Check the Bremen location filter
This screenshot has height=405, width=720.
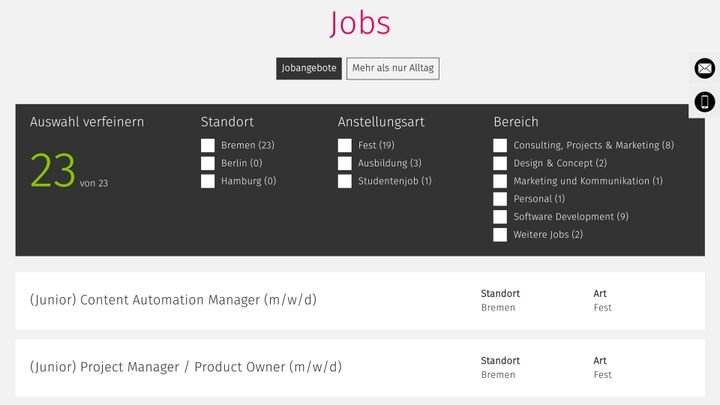tap(208, 145)
